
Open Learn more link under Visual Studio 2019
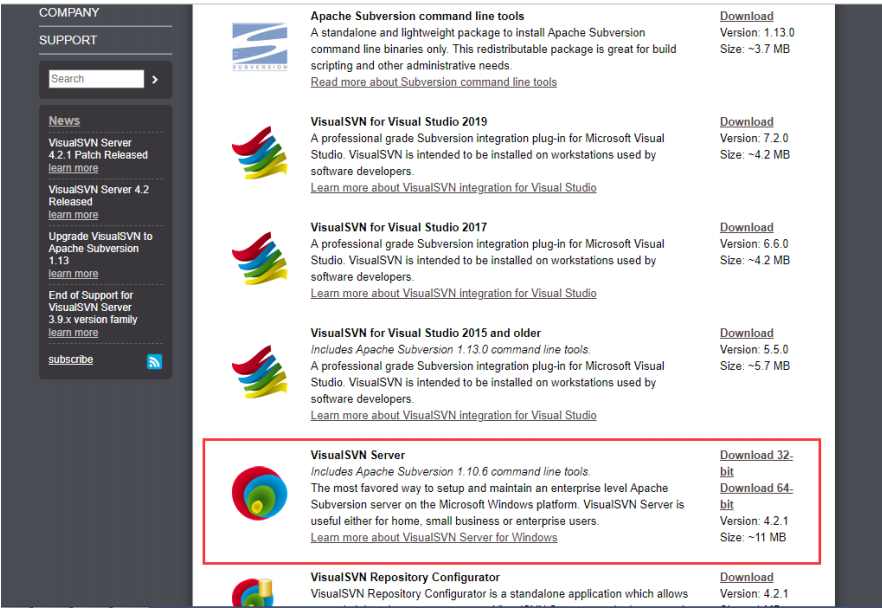coord(453,188)
